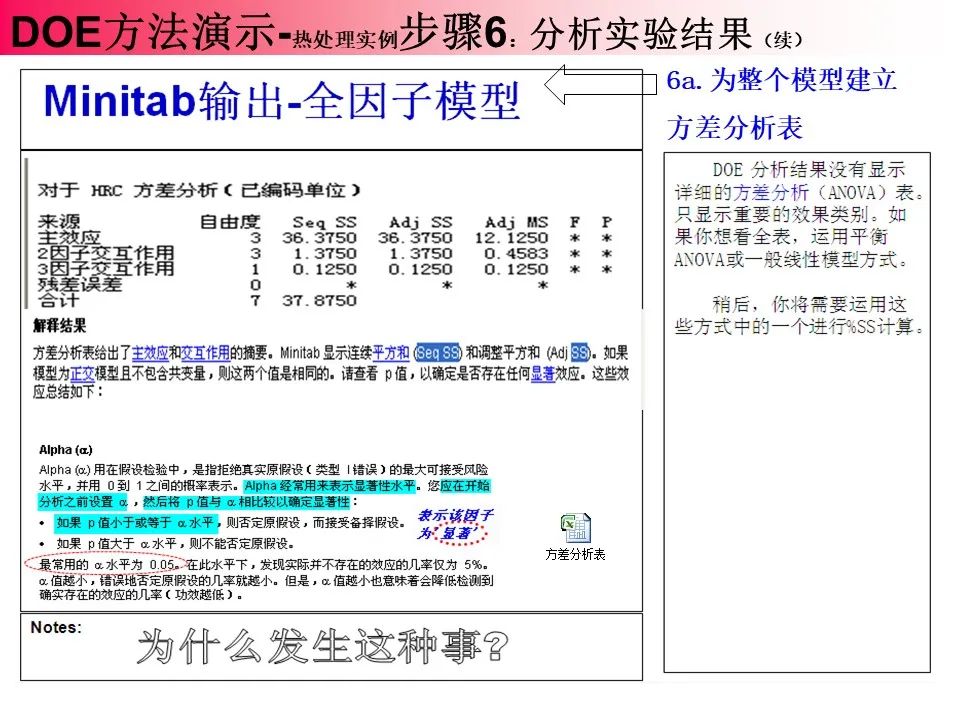
Task: Select the 12.1250 Adj MS value
Action: 511,238
